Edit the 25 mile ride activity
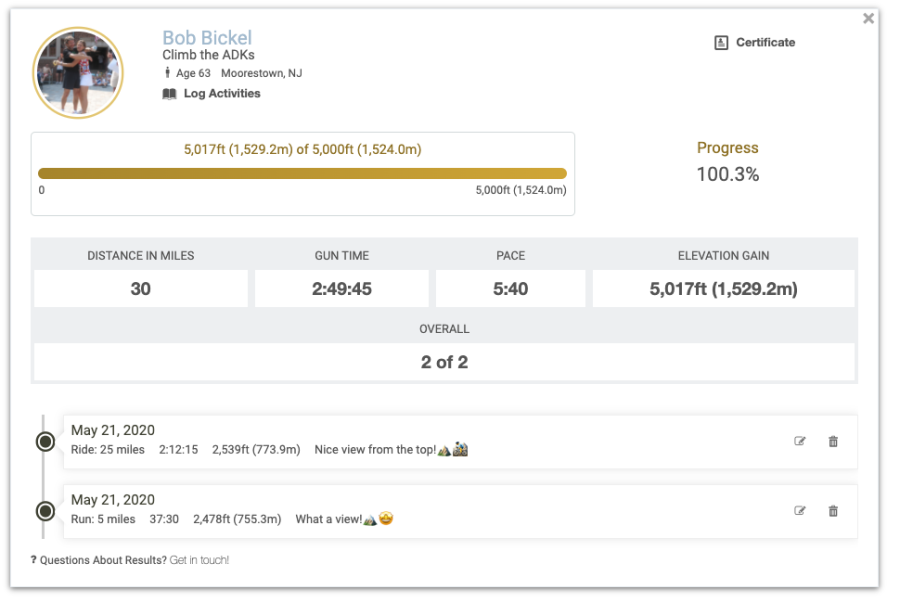The height and width of the screenshot is (615, 900). (800, 441)
